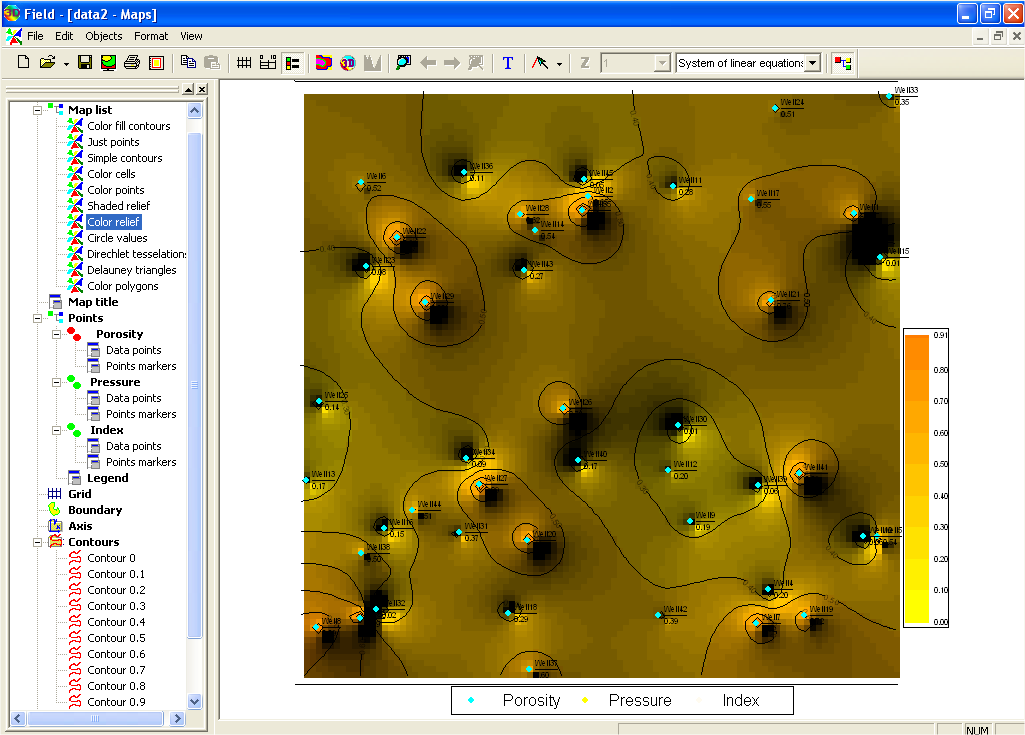Screen dimensions: 1025x735
Task: Click the Open folder toolbar icon
Action: tap(47, 63)
